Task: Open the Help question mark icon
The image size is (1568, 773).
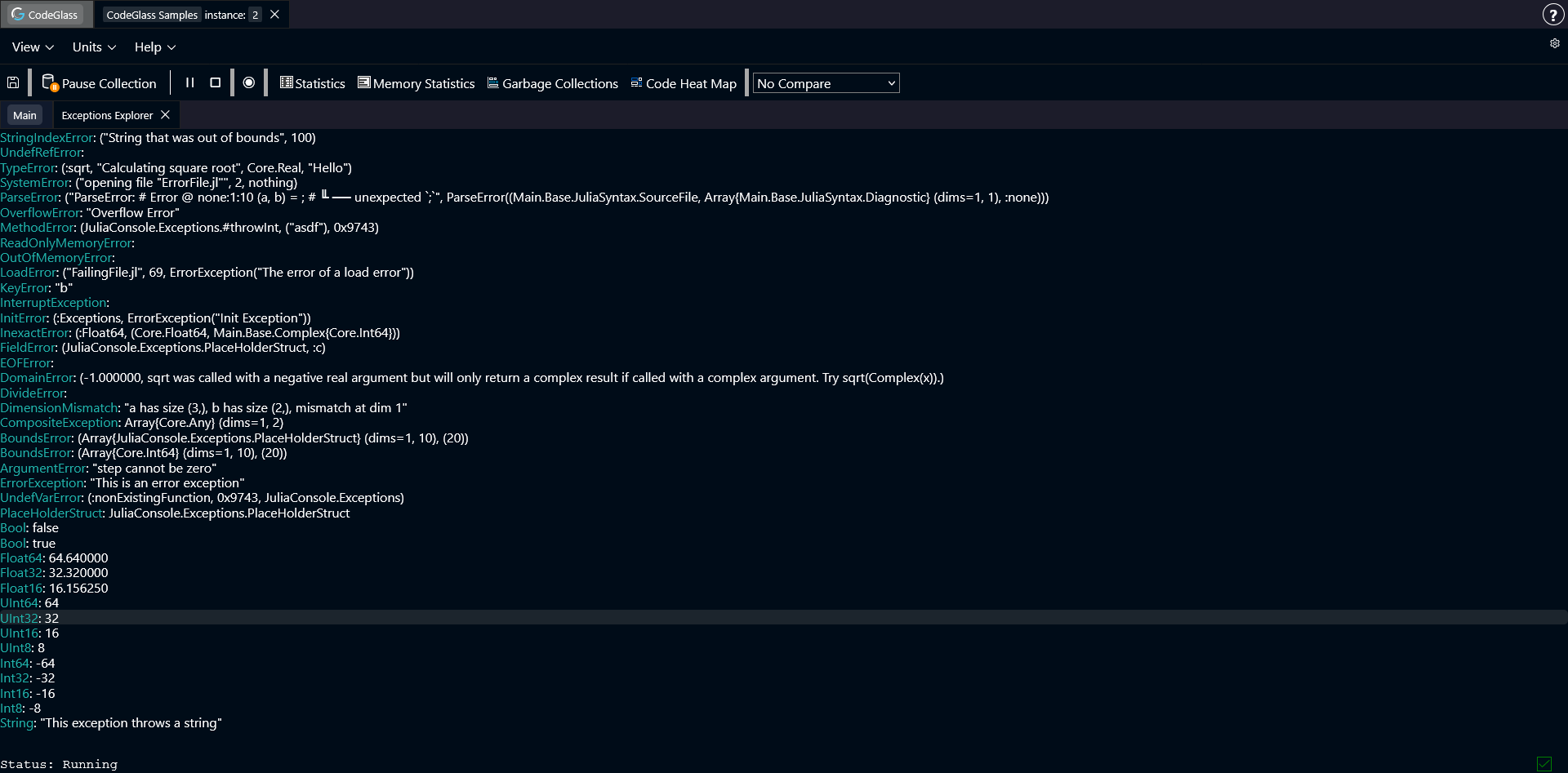Action: coord(1554,14)
